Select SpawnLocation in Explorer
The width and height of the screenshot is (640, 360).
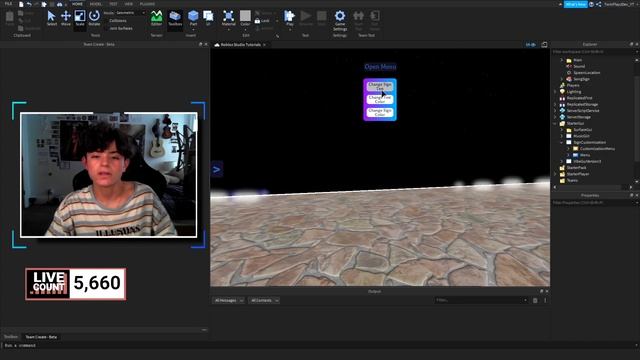[587, 73]
